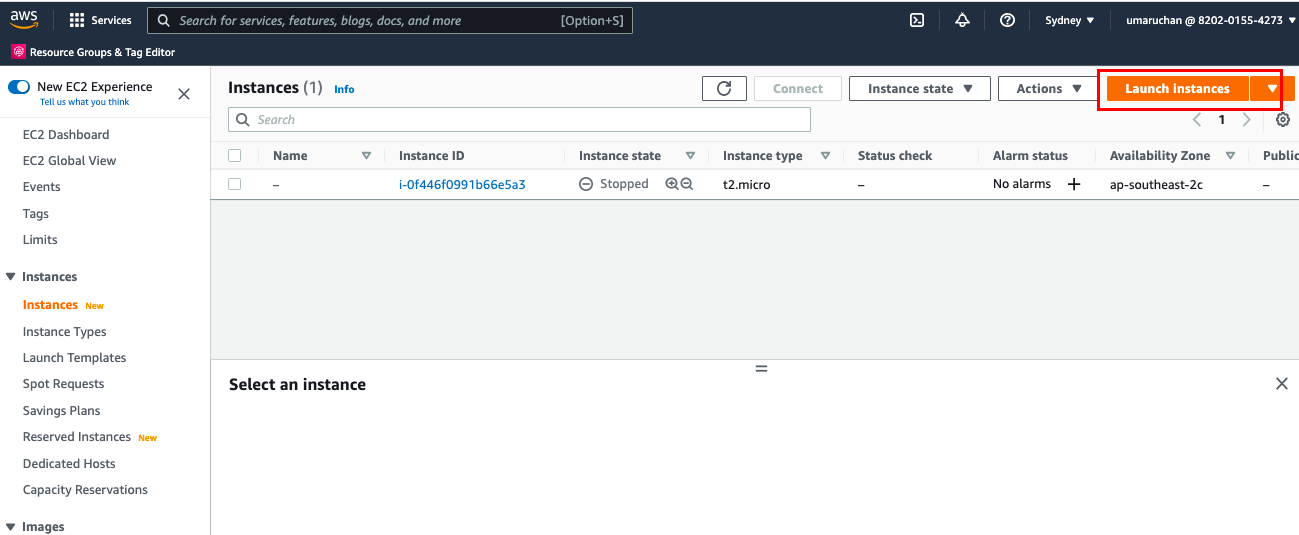Open the Instance state dropdown
This screenshot has height=535, width=1299.
click(x=920, y=89)
